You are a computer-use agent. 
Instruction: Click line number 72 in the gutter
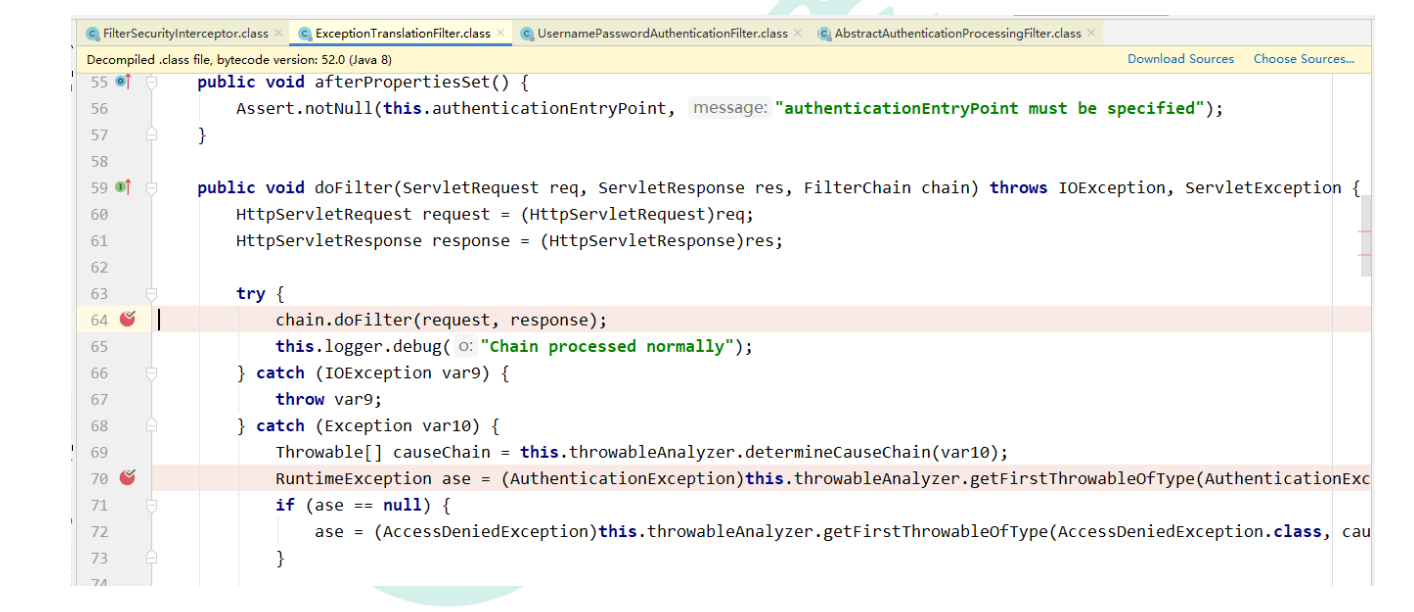(99, 531)
